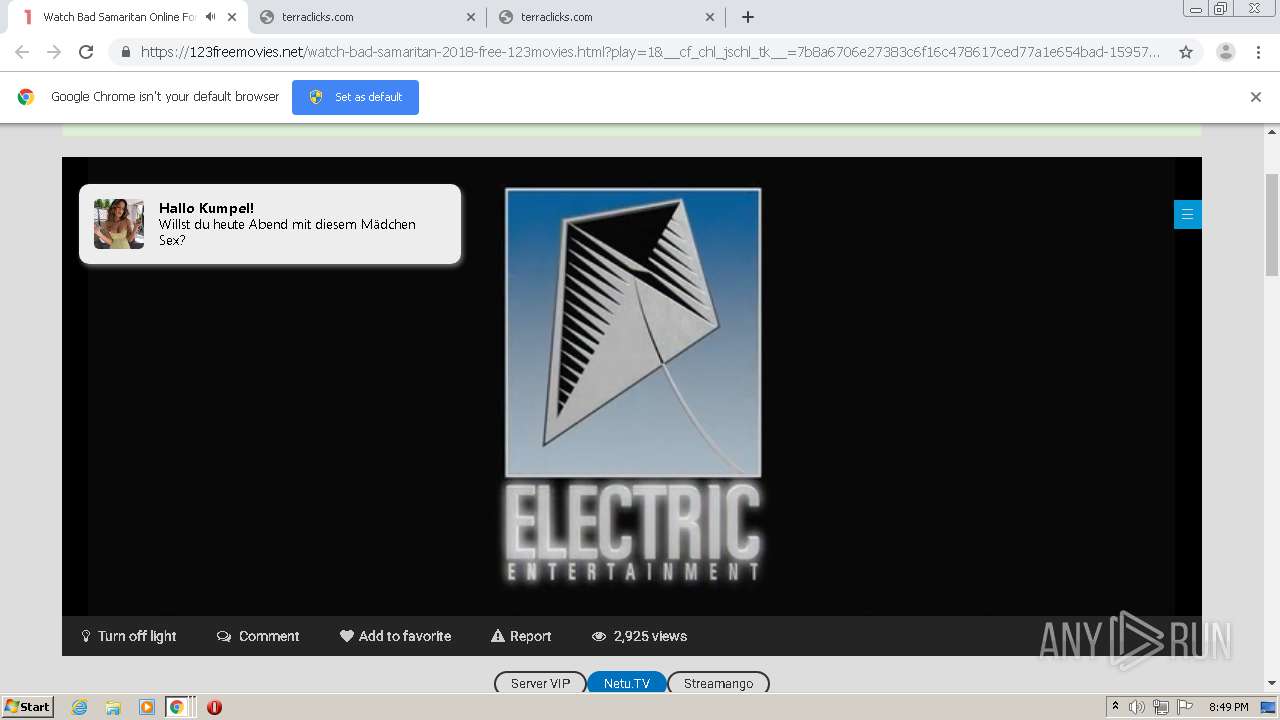Open the Chrome three-dot menu
The image size is (1280, 720).
[1258, 52]
